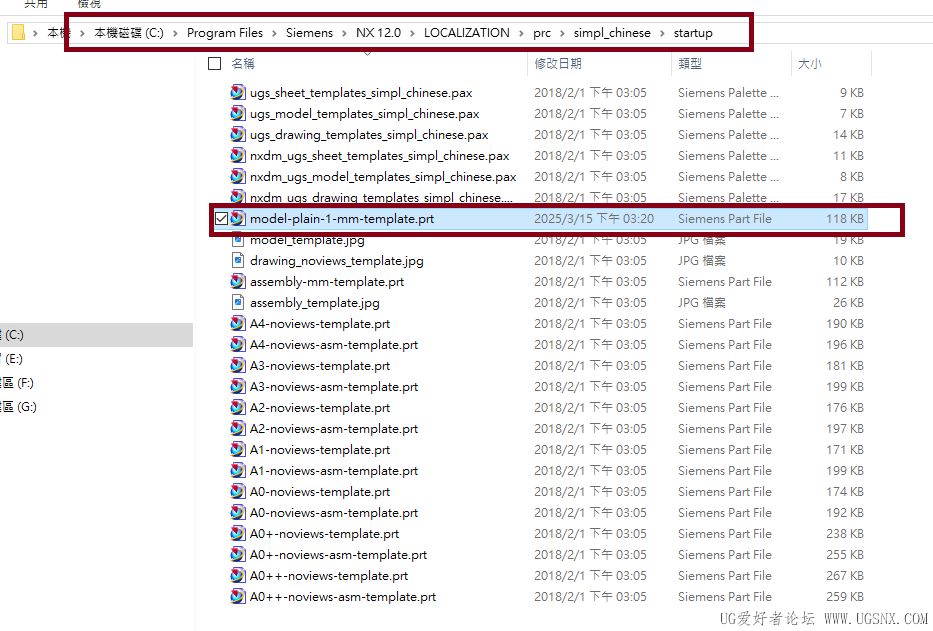Click the A0++-noviews-template.prt file icon
The image size is (933, 631).
coord(237,576)
